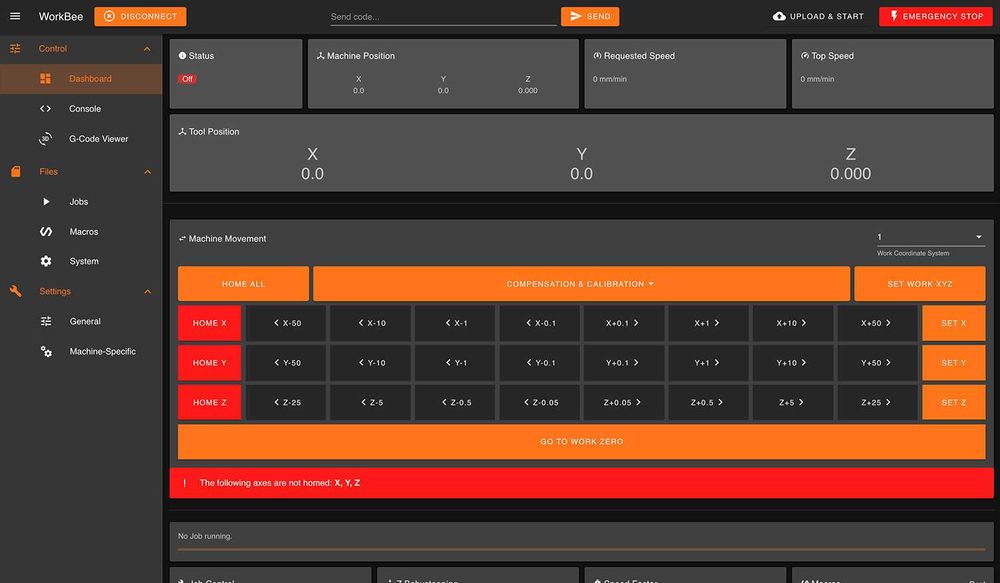Open the Dashboard page
The width and height of the screenshot is (1000, 583).
tap(81, 78)
